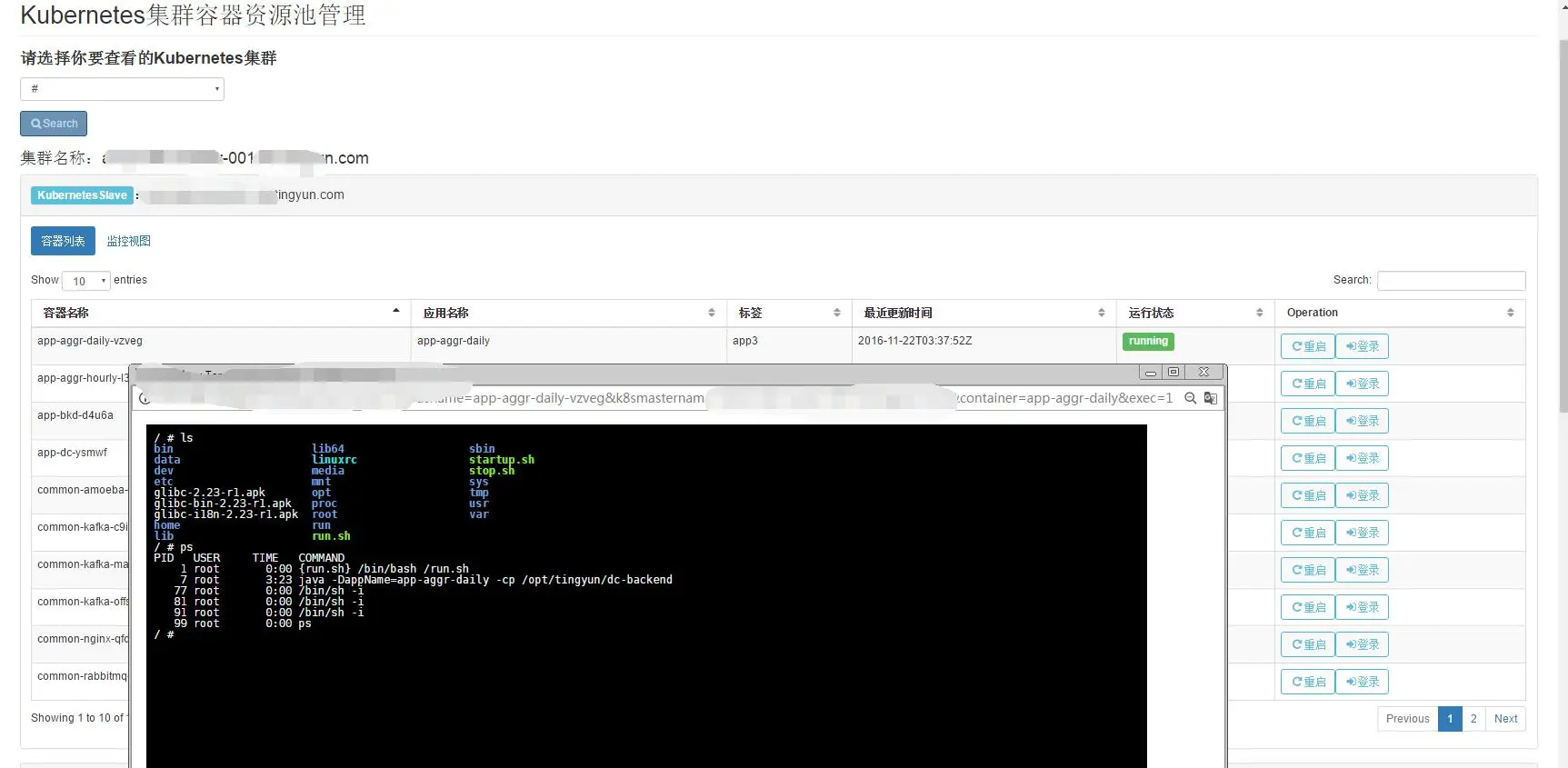
Task: Click 重启 for app-dc-ysmwf container
Action: (x=1308, y=458)
